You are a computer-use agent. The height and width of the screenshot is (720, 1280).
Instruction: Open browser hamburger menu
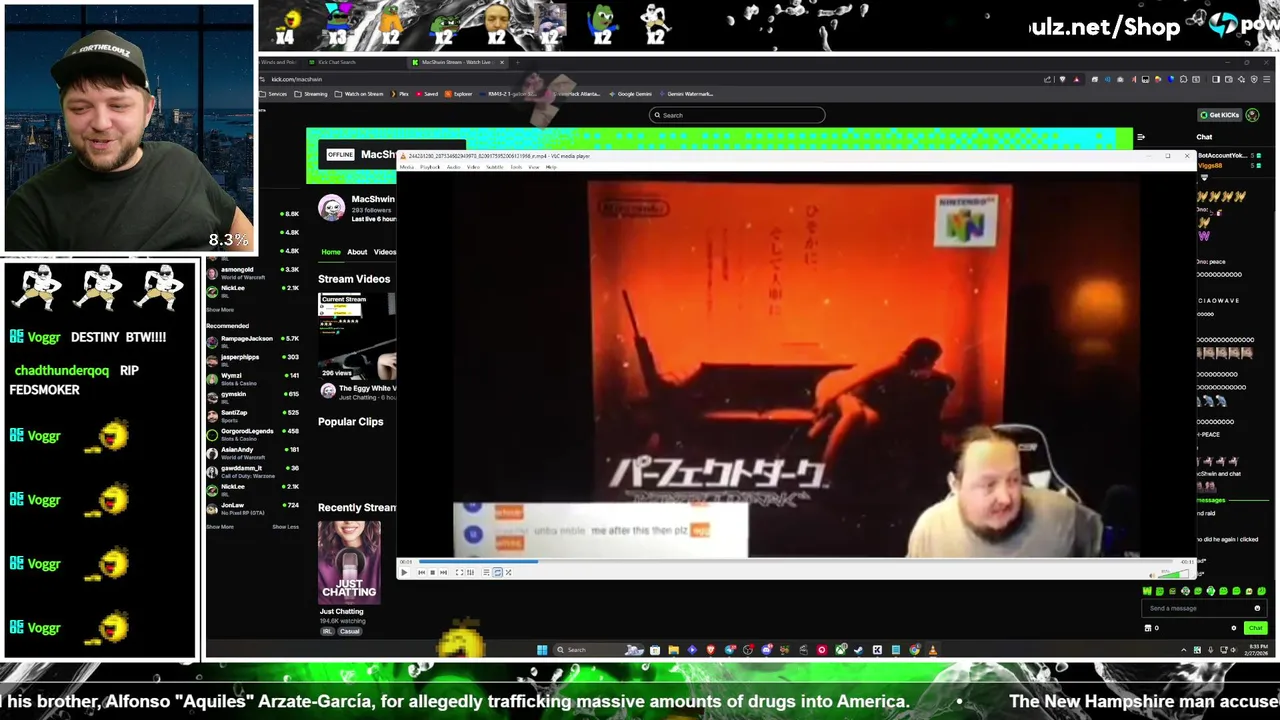click(1266, 79)
